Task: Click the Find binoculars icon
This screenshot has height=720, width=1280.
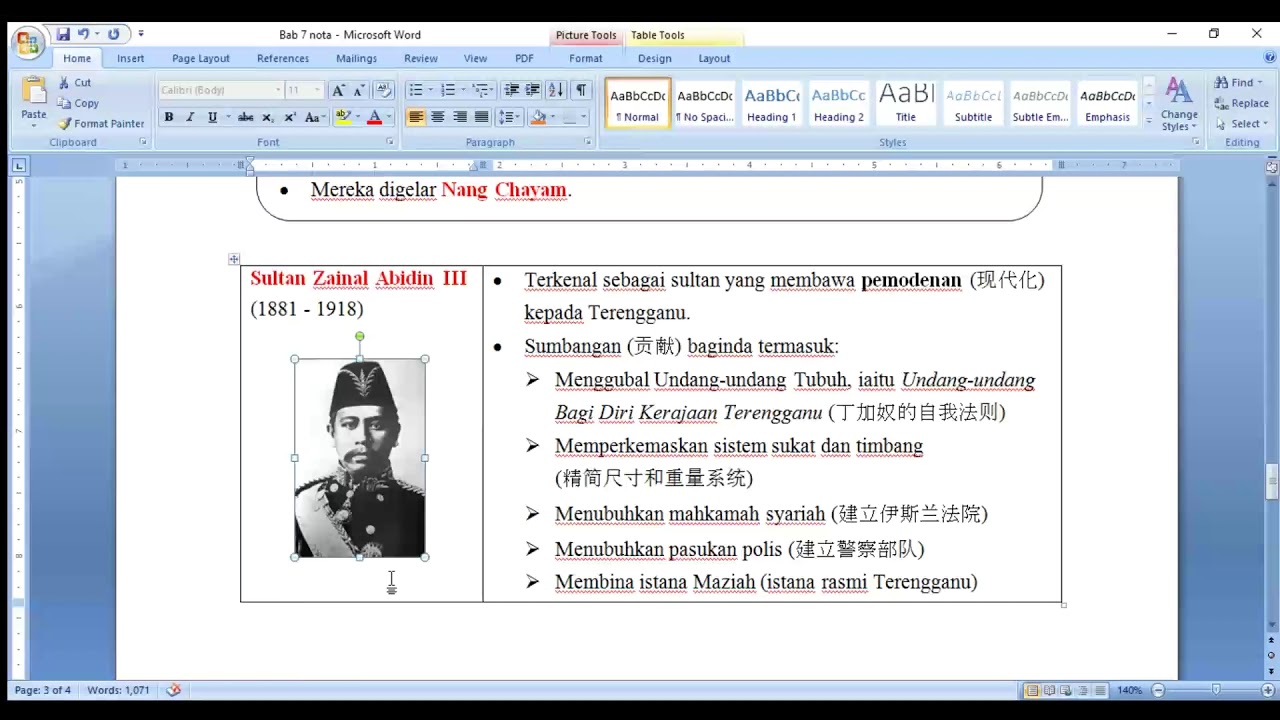Action: pos(1222,83)
